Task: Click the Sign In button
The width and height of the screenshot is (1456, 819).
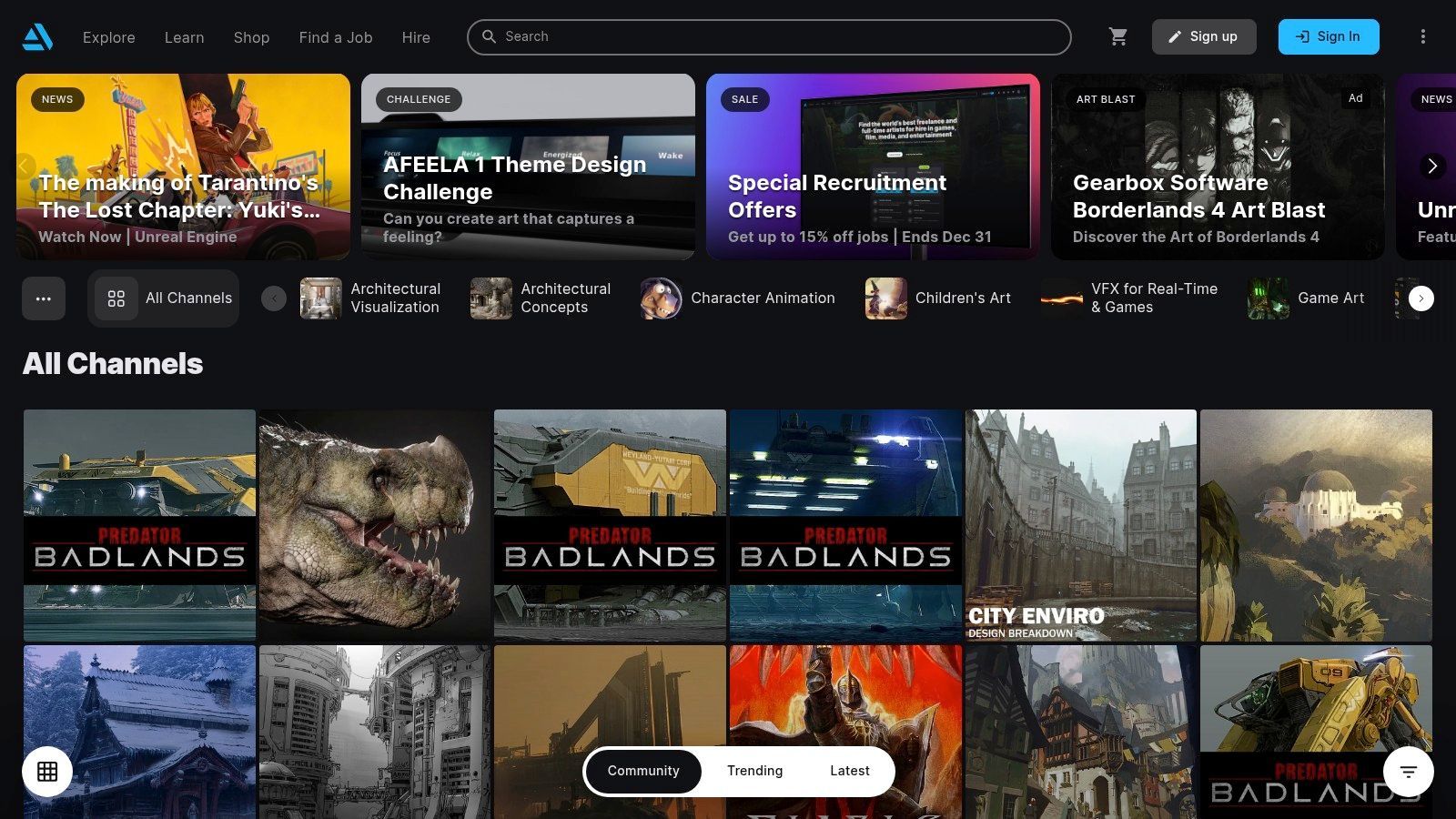Action: 1328,37
